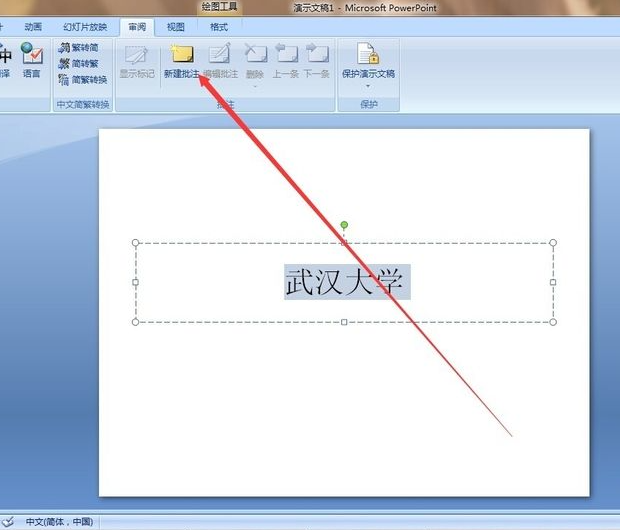Click the 编辑批注 (Edit Comment) icon
620x530 pixels.
coord(220,55)
